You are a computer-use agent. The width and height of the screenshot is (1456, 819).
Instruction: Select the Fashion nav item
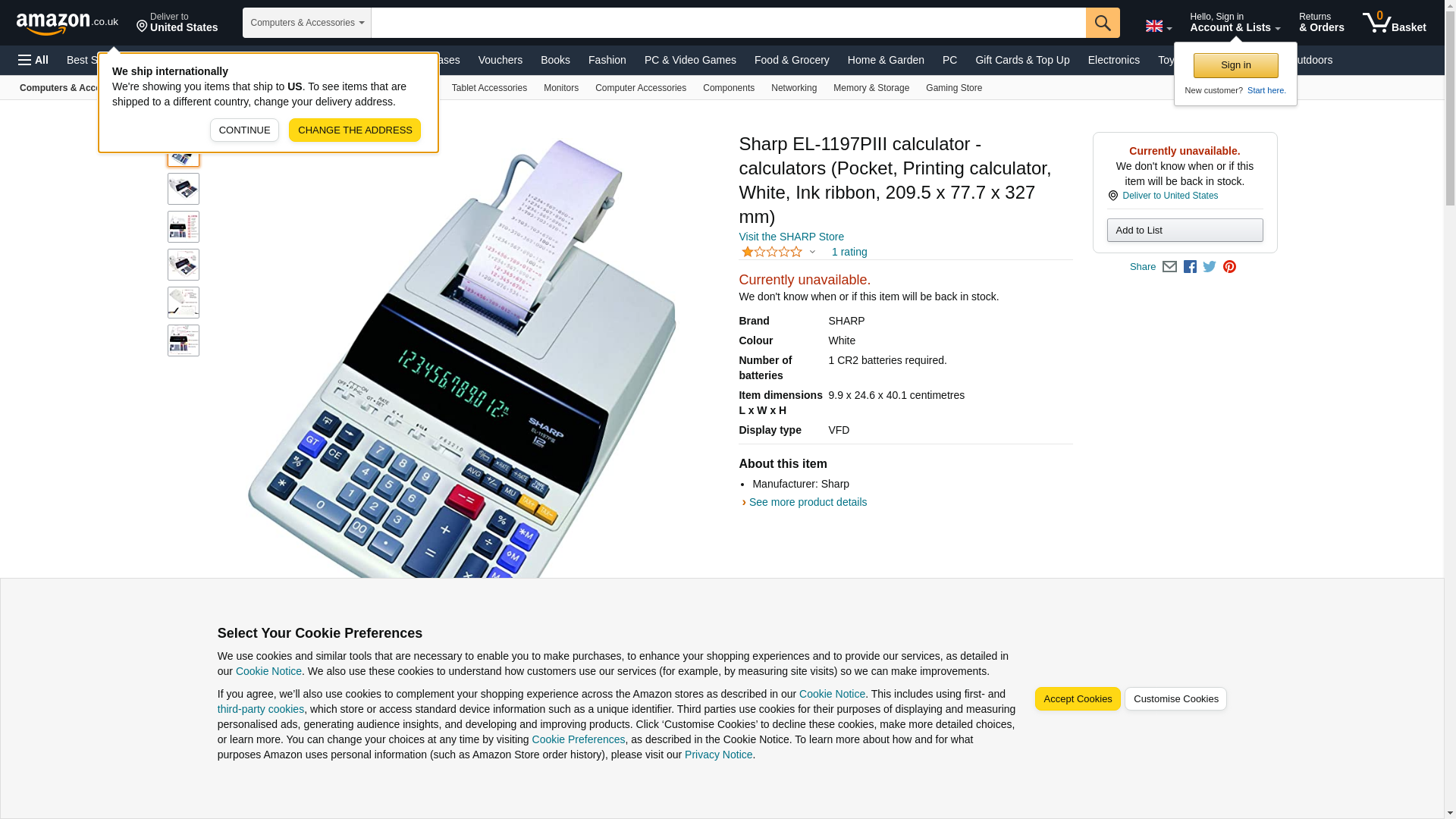pyautogui.click(x=607, y=60)
